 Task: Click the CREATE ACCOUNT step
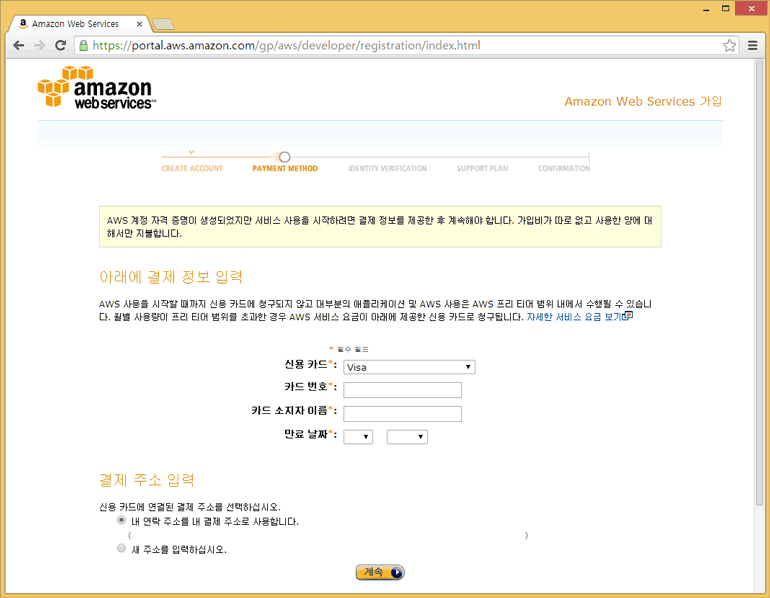point(192,168)
